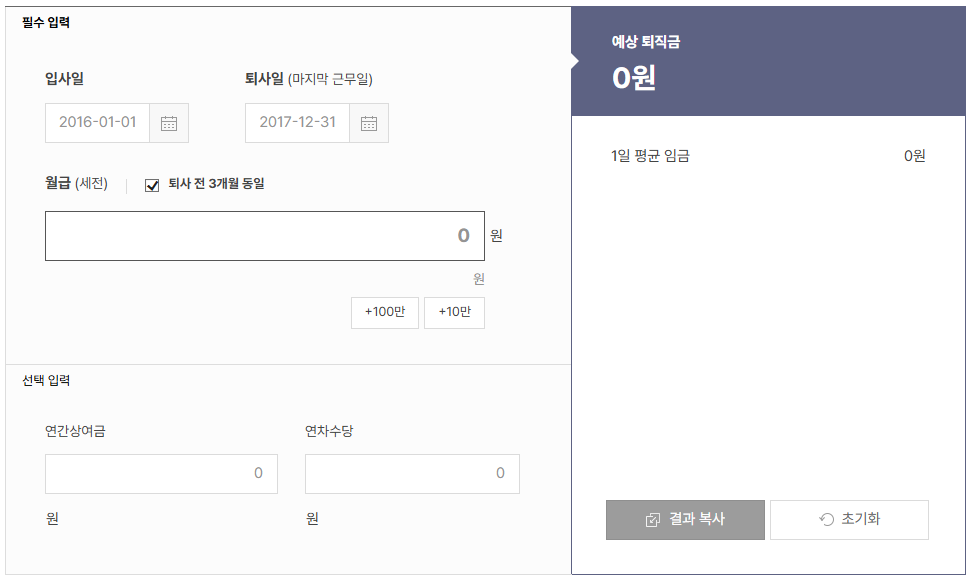The width and height of the screenshot is (969, 579).
Task: Click the 결과 복사 result copy button
Action: (684, 519)
